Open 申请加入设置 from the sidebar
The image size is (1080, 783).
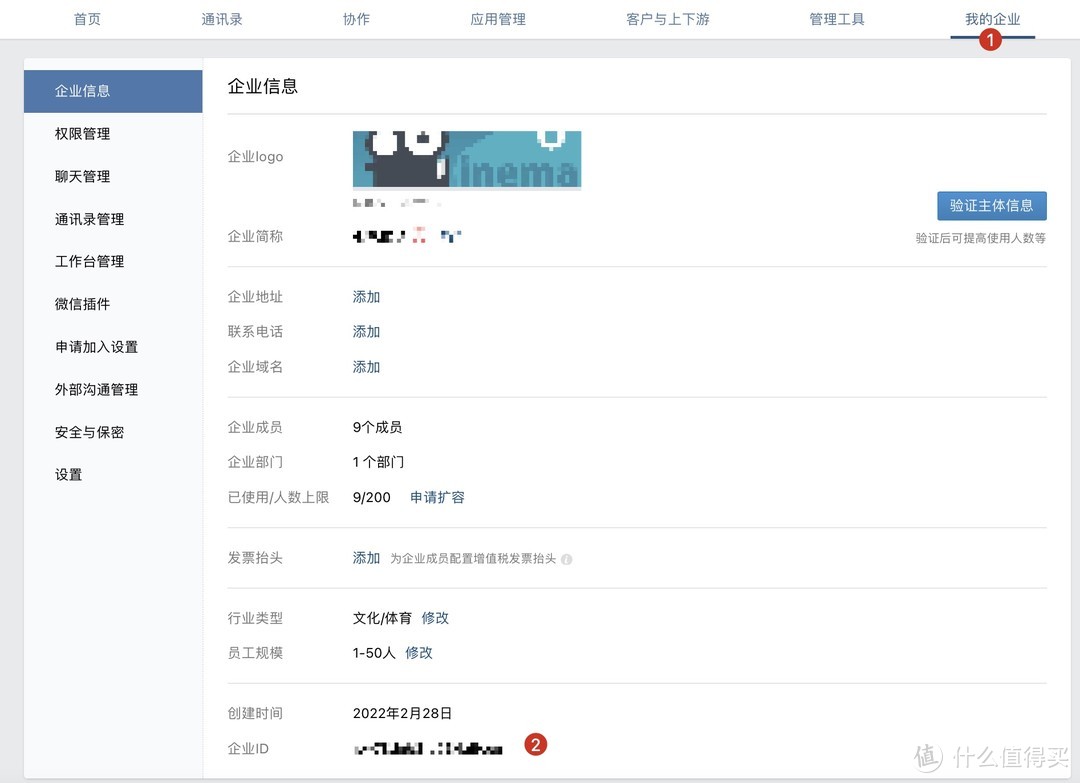[97, 347]
